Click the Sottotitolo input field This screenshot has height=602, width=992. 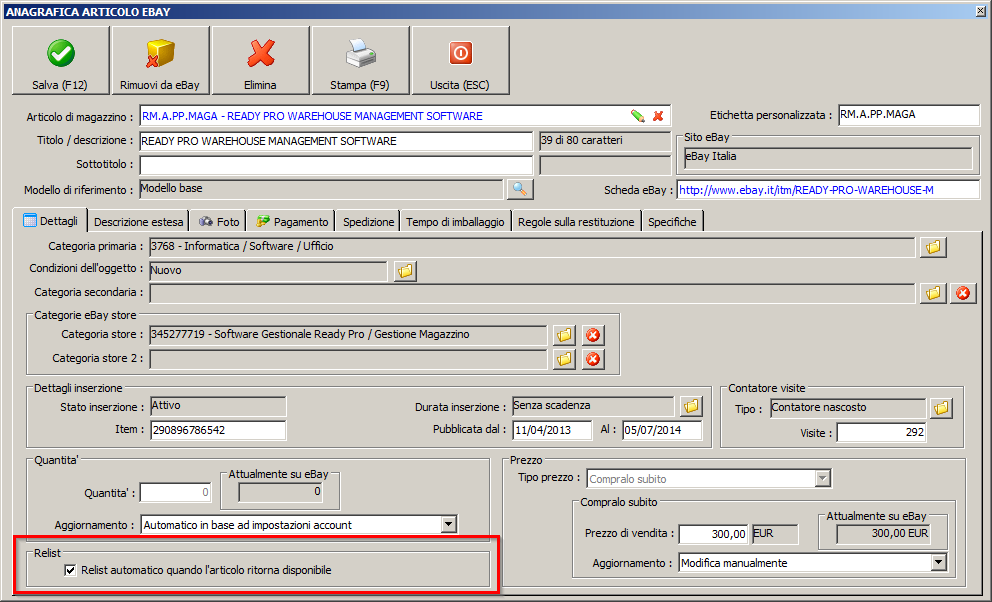(x=335, y=165)
